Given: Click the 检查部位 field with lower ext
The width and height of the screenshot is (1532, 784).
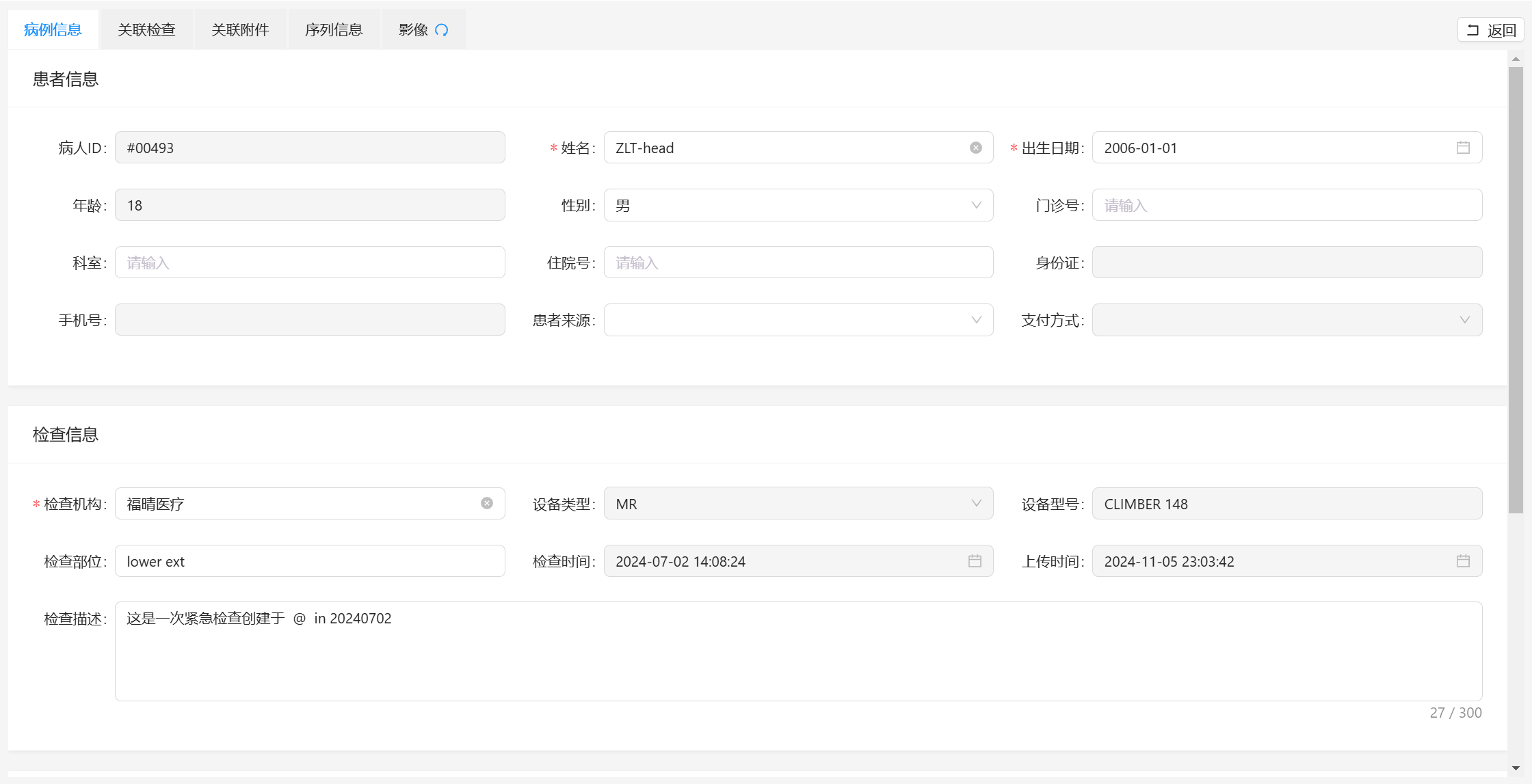Looking at the screenshot, I should (310, 561).
